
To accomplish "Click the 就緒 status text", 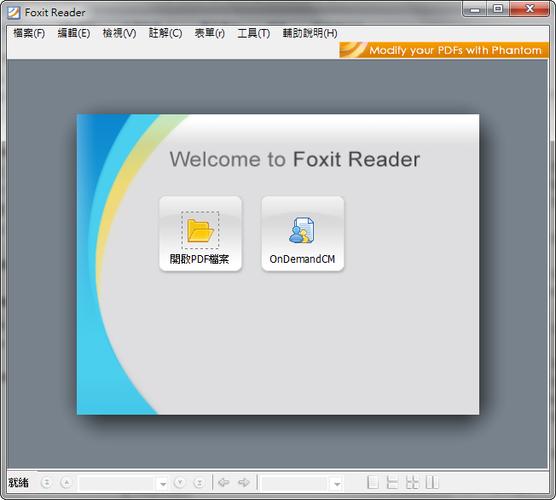I will (19, 483).
